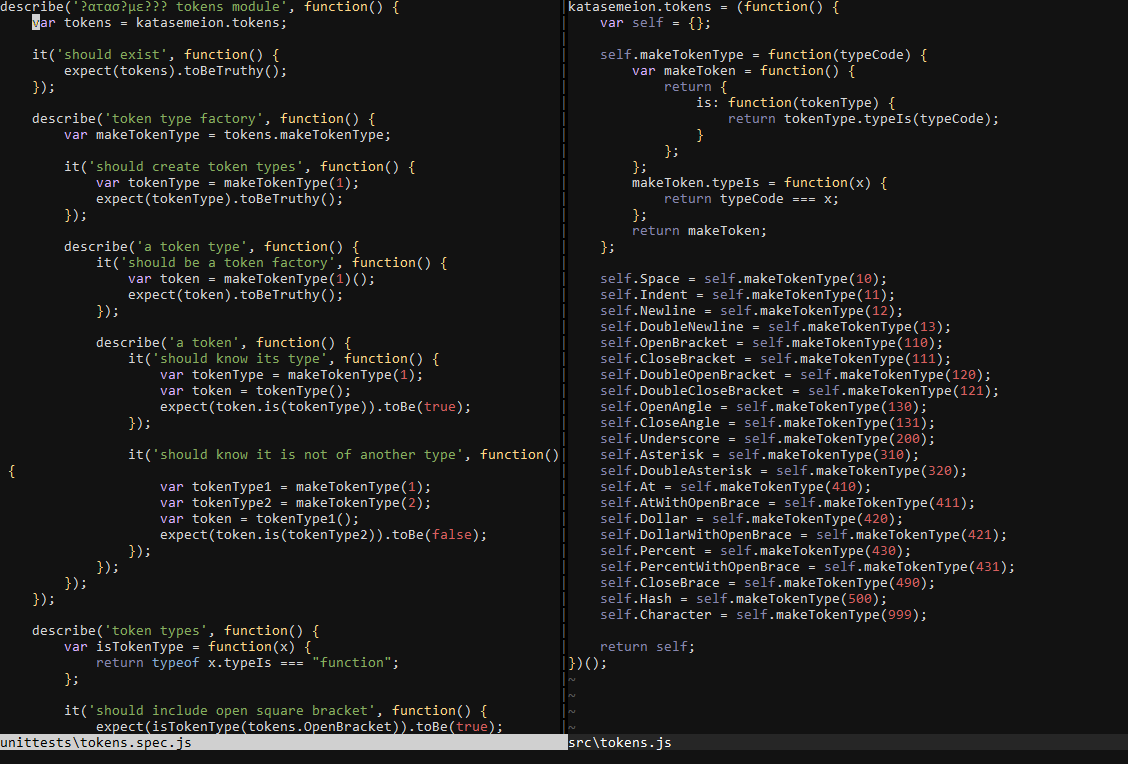Click 'var self = {};' line
Image resolution: width=1128 pixels, height=764 pixels.
tap(655, 23)
